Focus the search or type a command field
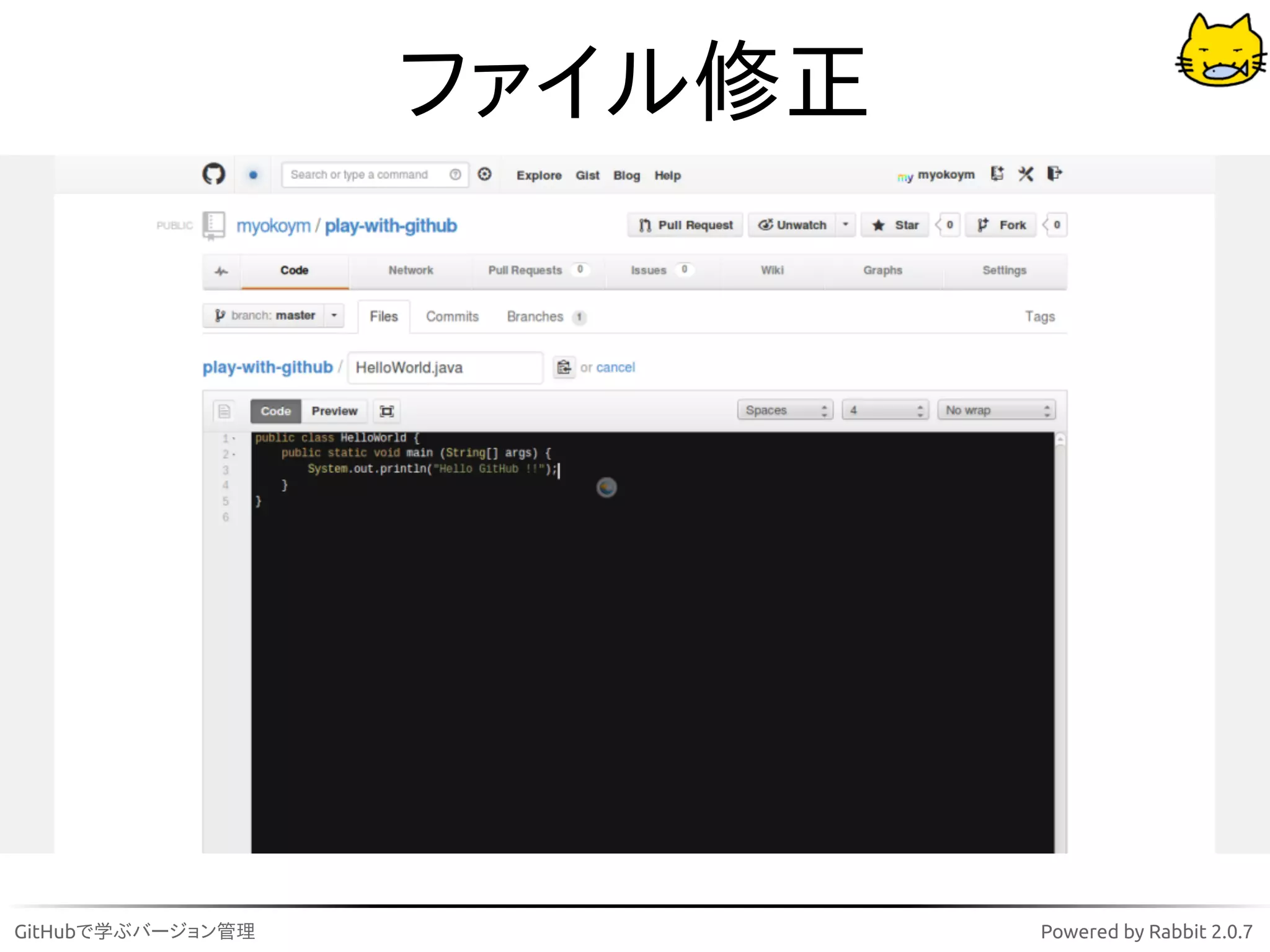This screenshot has height=952, width=1270. pos(375,175)
